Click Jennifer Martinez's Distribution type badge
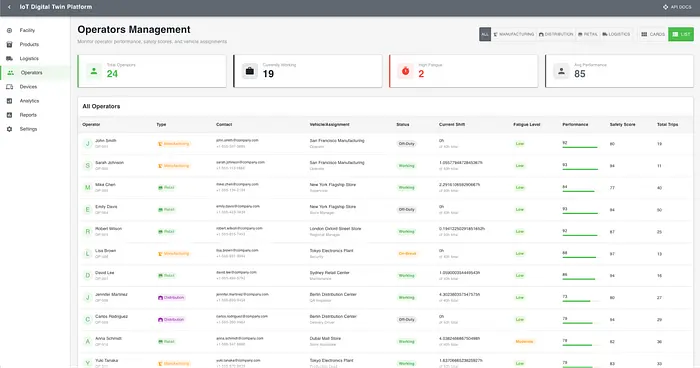 [171, 297]
